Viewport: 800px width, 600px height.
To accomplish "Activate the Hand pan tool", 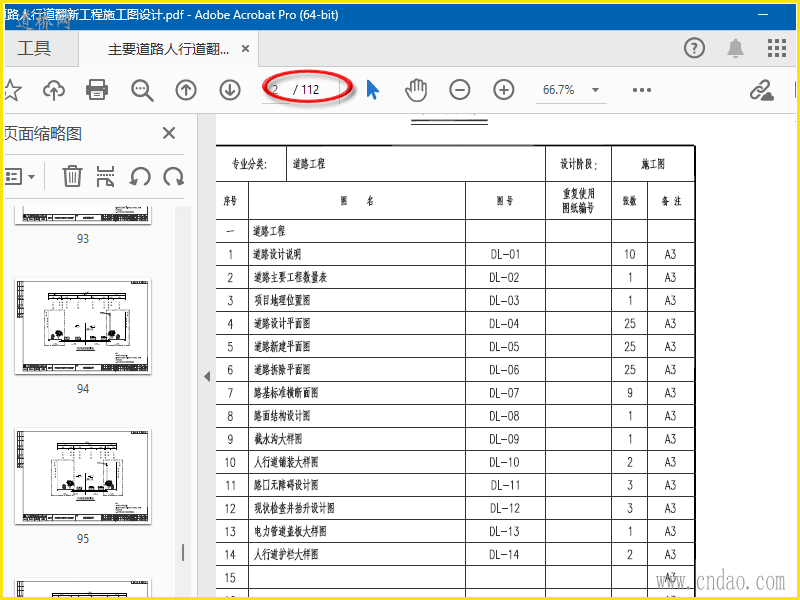I will coord(416,90).
